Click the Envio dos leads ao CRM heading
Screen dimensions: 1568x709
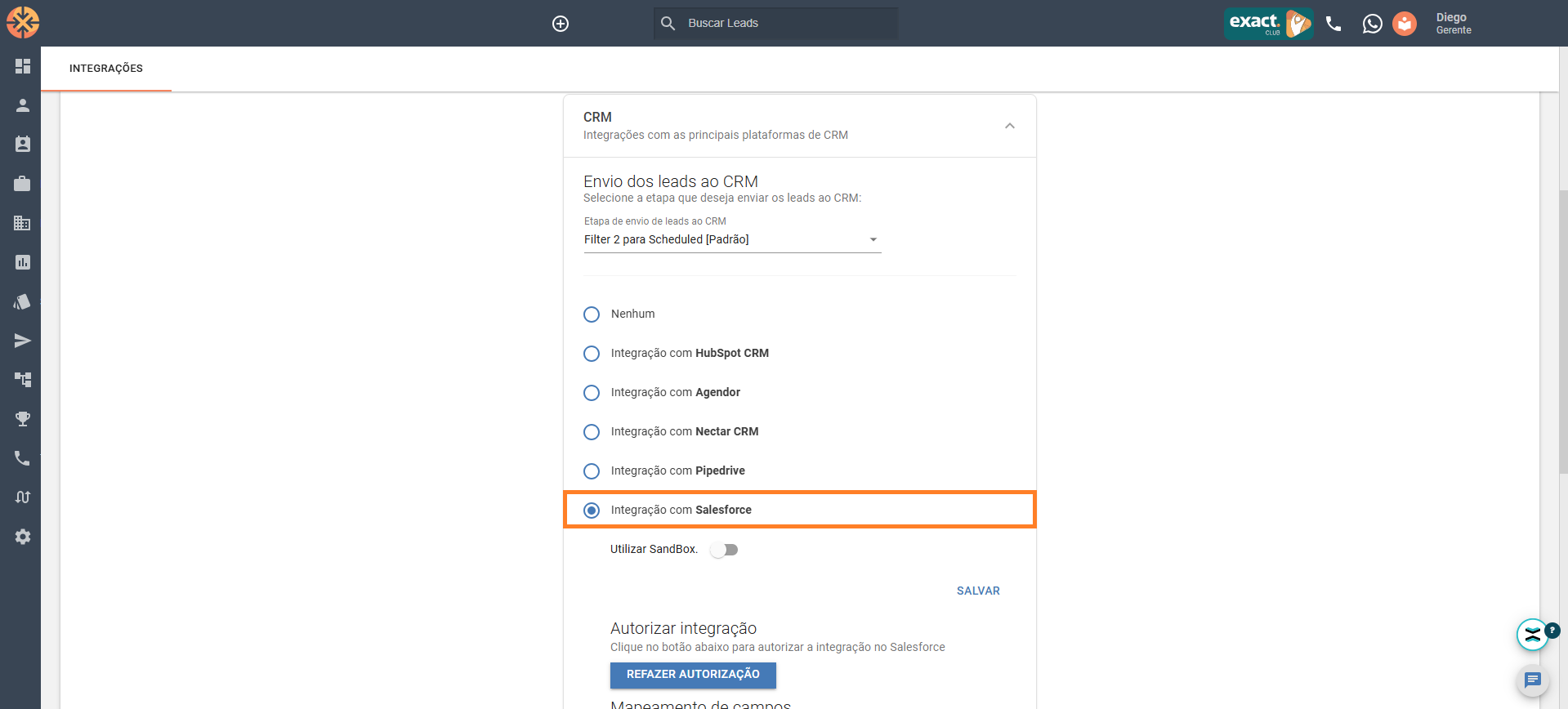[x=671, y=181]
